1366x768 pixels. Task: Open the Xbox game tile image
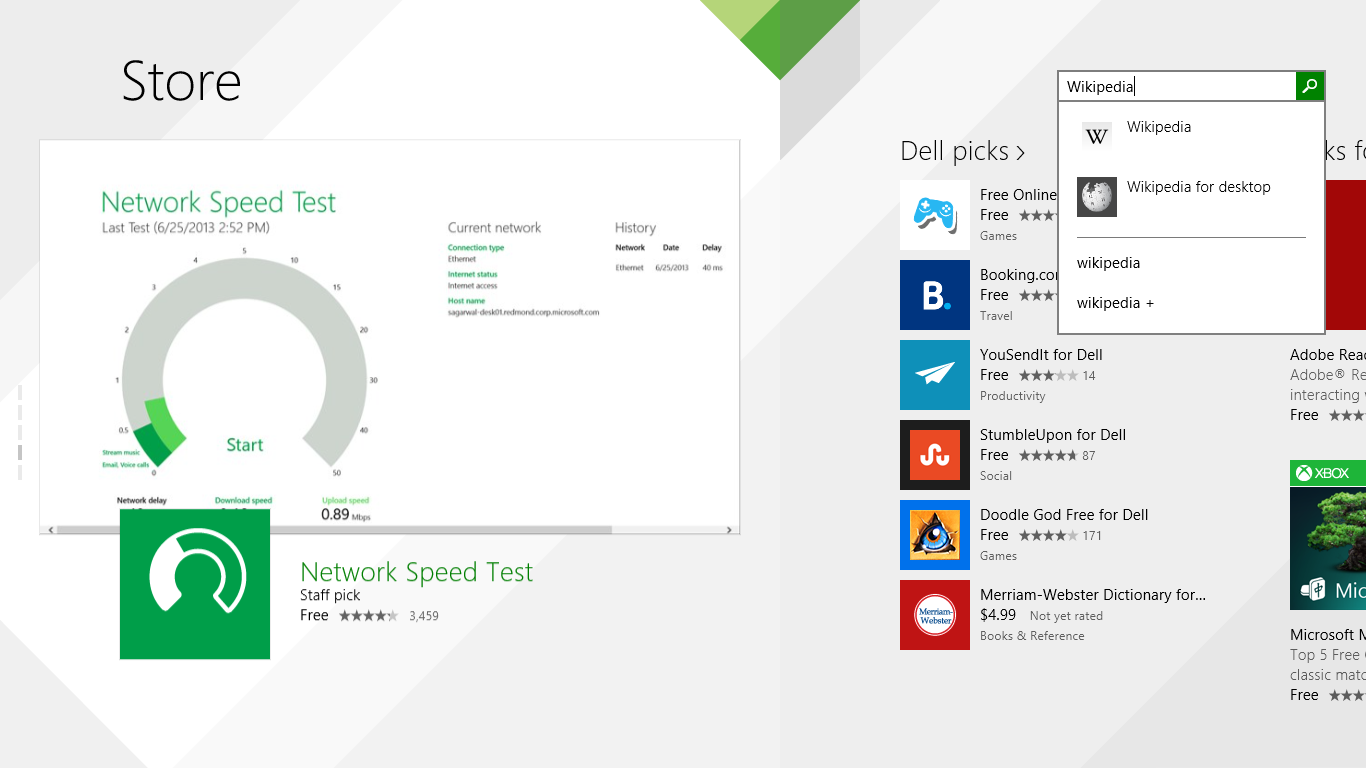coord(1328,535)
